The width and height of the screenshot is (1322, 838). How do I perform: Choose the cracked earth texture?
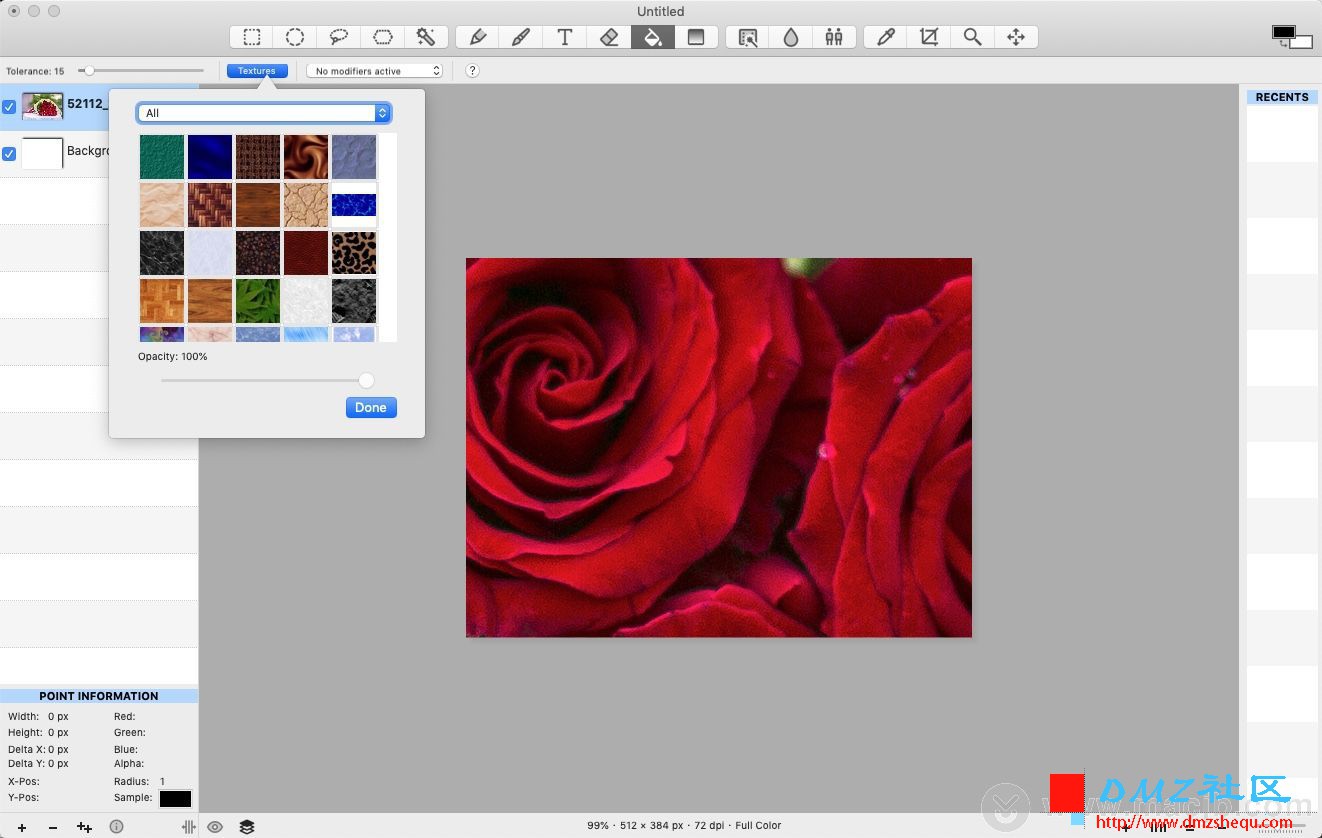click(306, 205)
